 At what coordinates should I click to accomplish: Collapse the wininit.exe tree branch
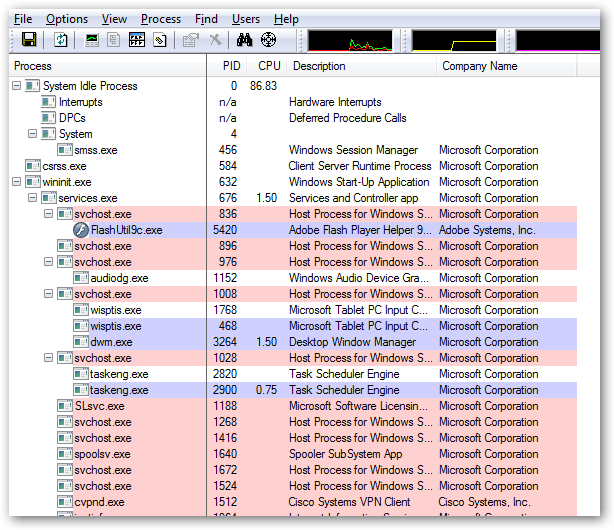click(17, 182)
